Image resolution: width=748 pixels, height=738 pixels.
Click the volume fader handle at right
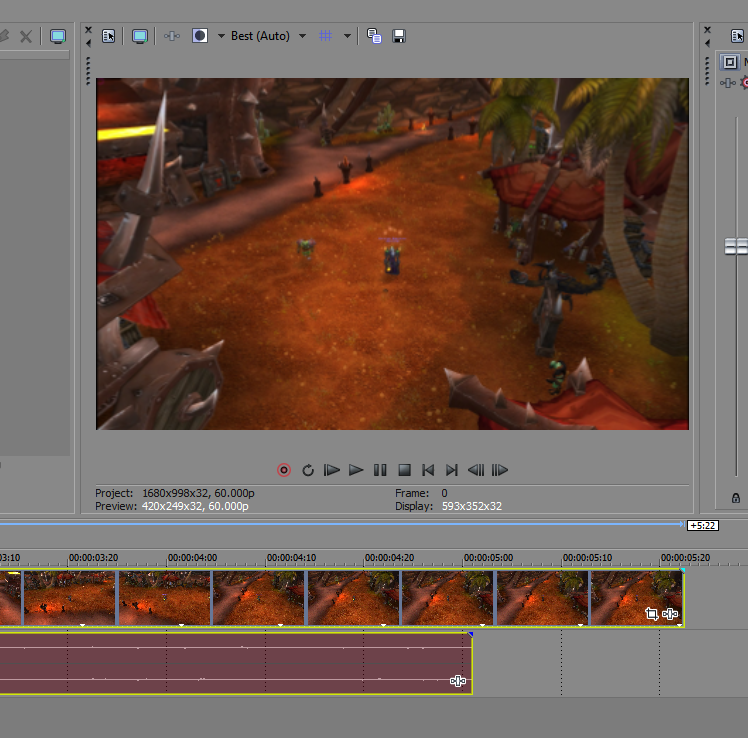(x=736, y=246)
